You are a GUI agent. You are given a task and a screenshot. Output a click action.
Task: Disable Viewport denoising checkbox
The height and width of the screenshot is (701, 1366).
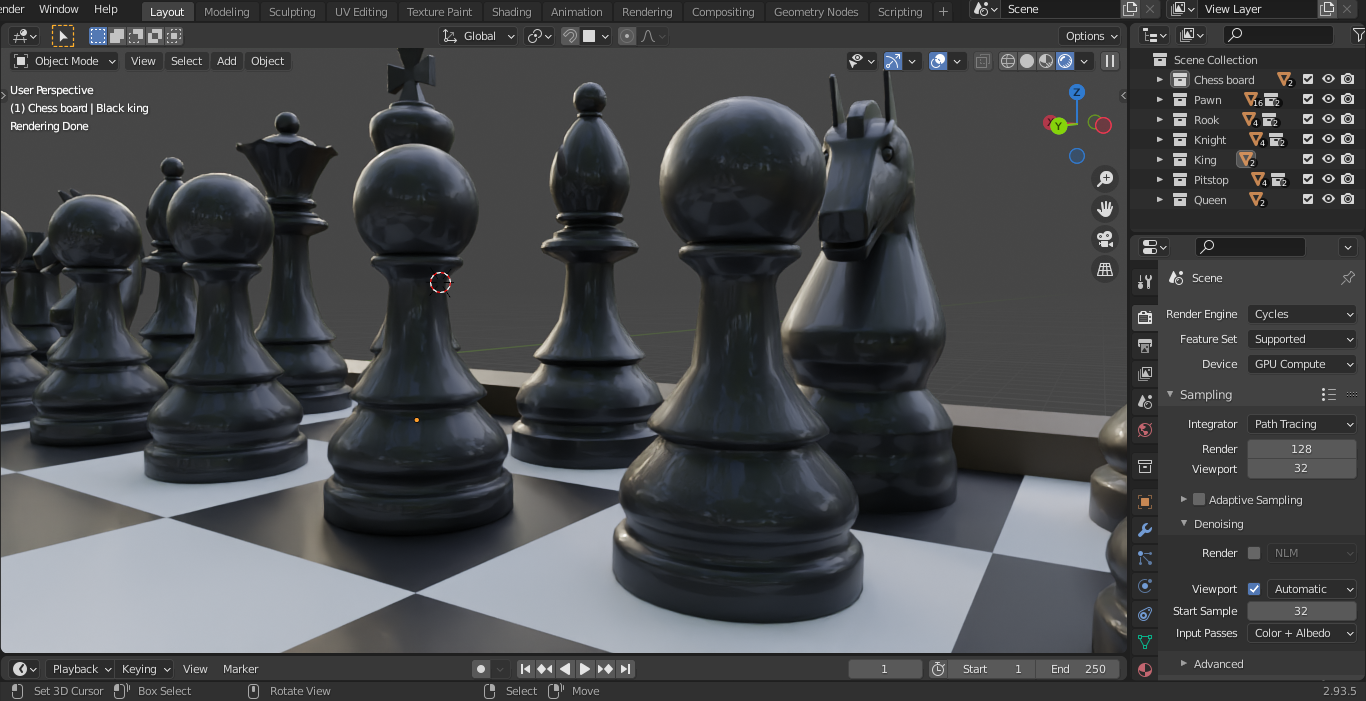[1254, 589]
